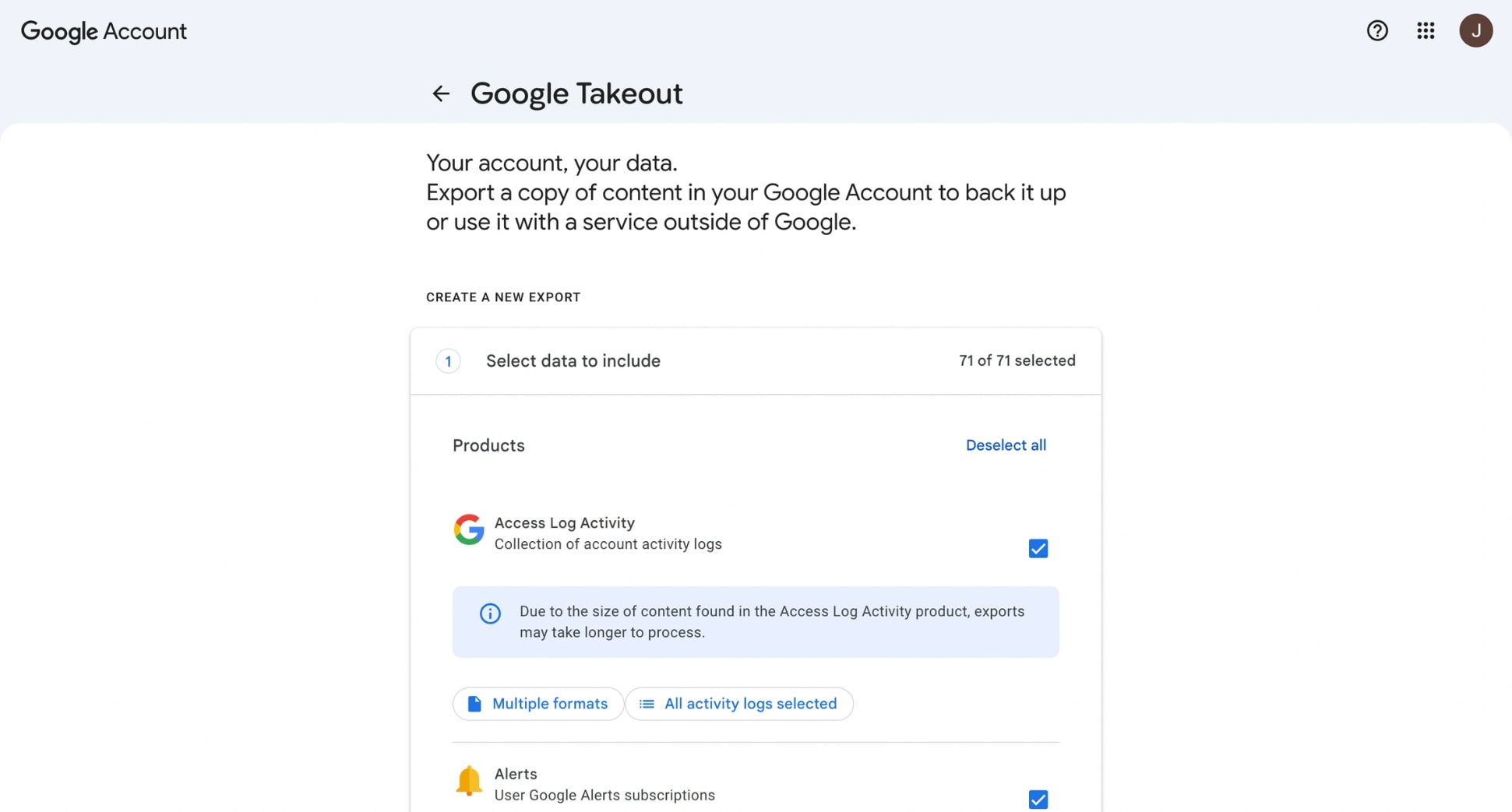1512x812 pixels.
Task: Open the Google Account home page link
Action: 104,31
